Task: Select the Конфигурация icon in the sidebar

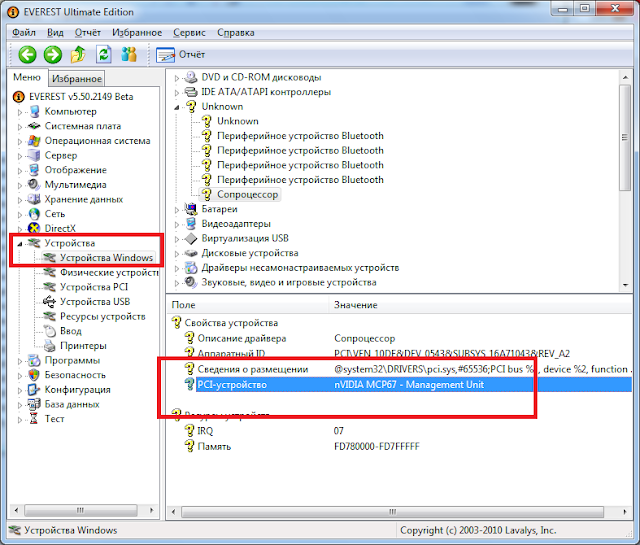Action: [33, 389]
